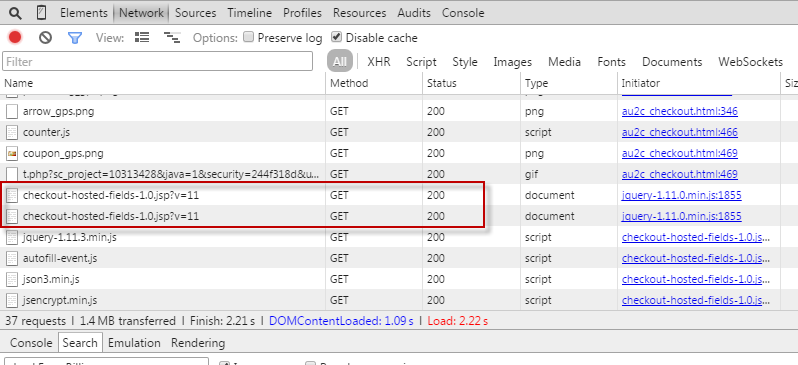Click the file icon next to arrow_gps.png
The width and height of the screenshot is (798, 365).
[x=12, y=111]
